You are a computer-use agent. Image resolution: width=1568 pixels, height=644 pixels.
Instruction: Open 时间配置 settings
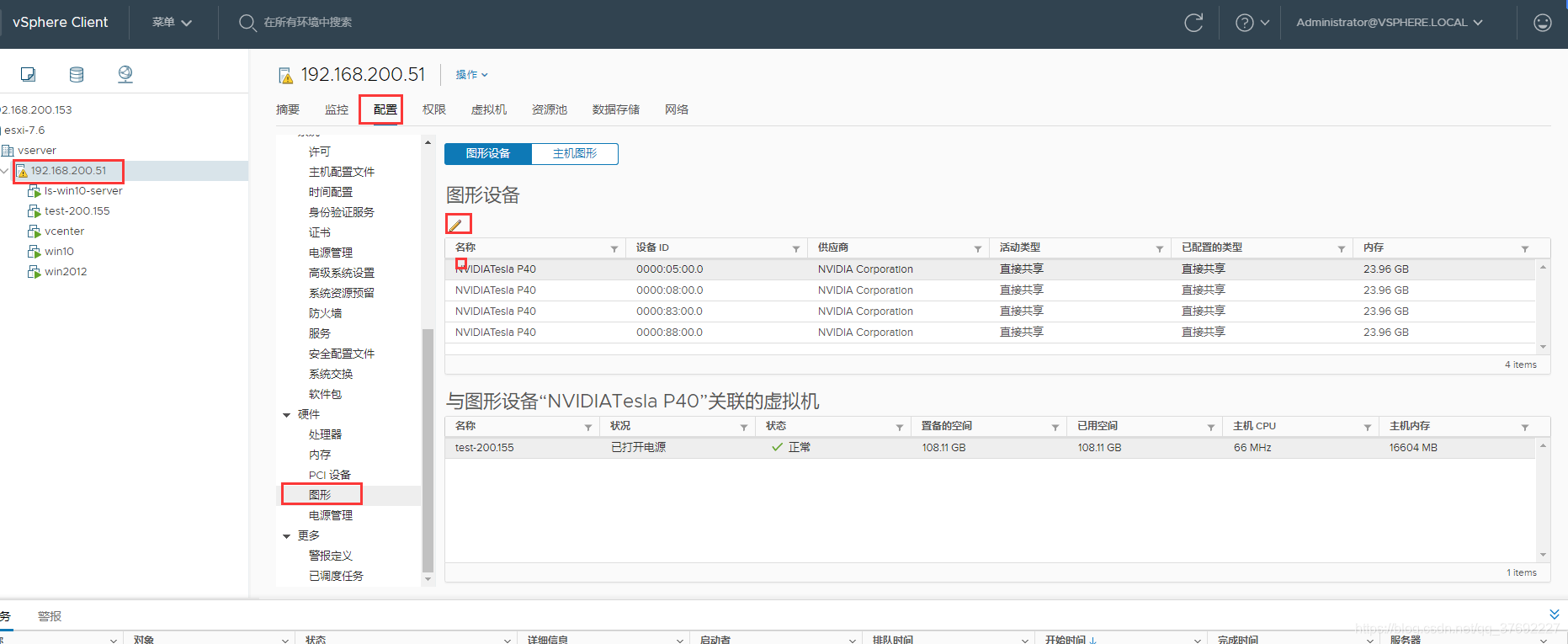click(x=331, y=192)
